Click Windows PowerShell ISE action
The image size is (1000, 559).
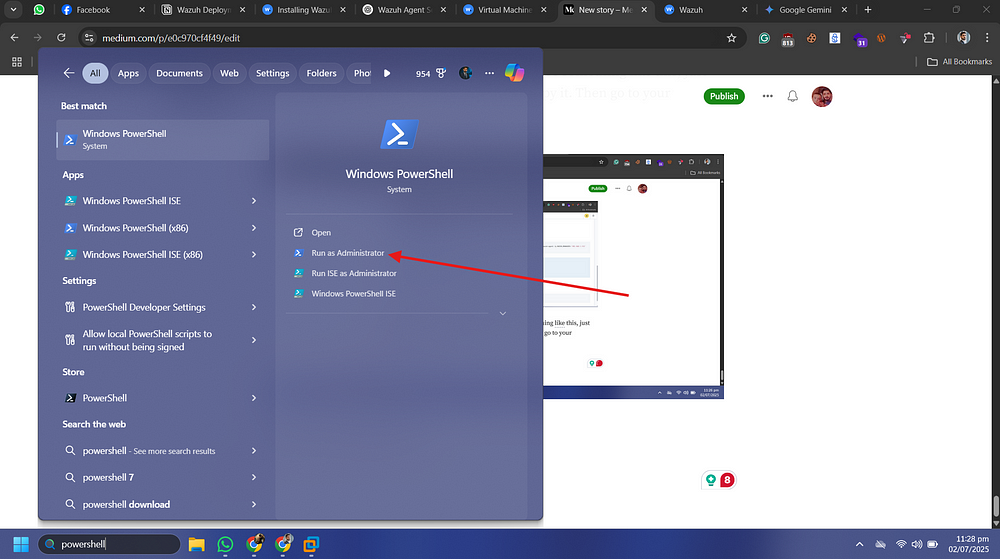coord(353,294)
